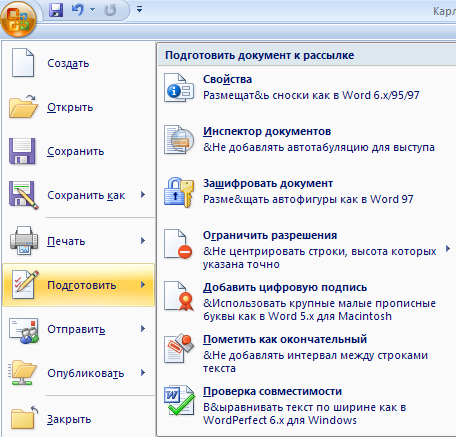Select the Опубликовать menu item
Screen dimensions: 456x437
(x=79, y=373)
